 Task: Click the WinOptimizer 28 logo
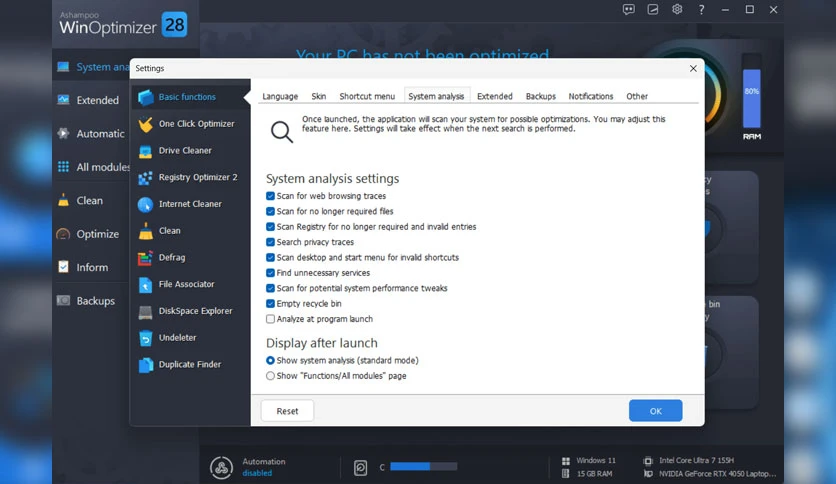(x=123, y=25)
